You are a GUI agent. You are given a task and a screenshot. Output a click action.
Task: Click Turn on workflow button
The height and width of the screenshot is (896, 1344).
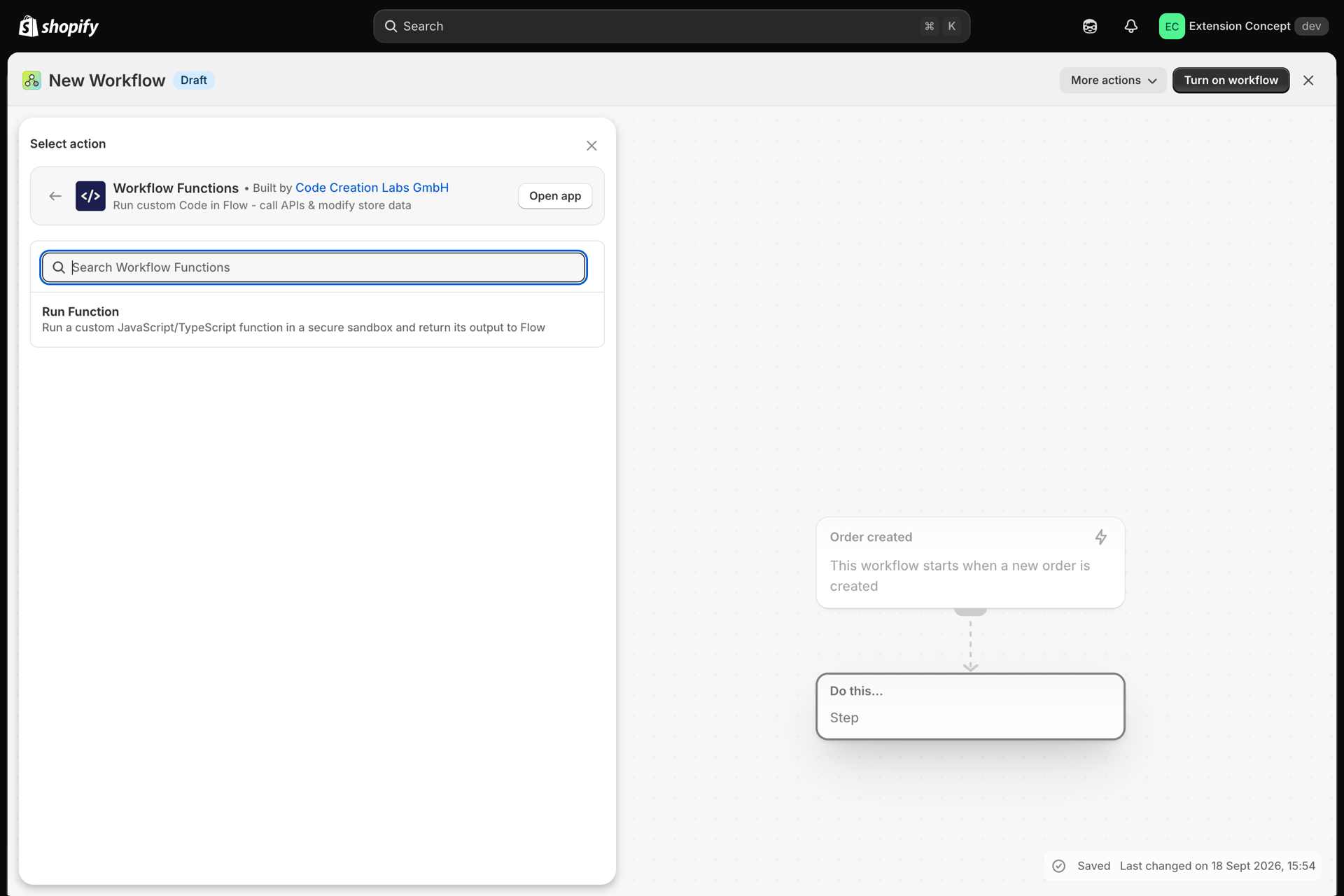[1231, 80]
